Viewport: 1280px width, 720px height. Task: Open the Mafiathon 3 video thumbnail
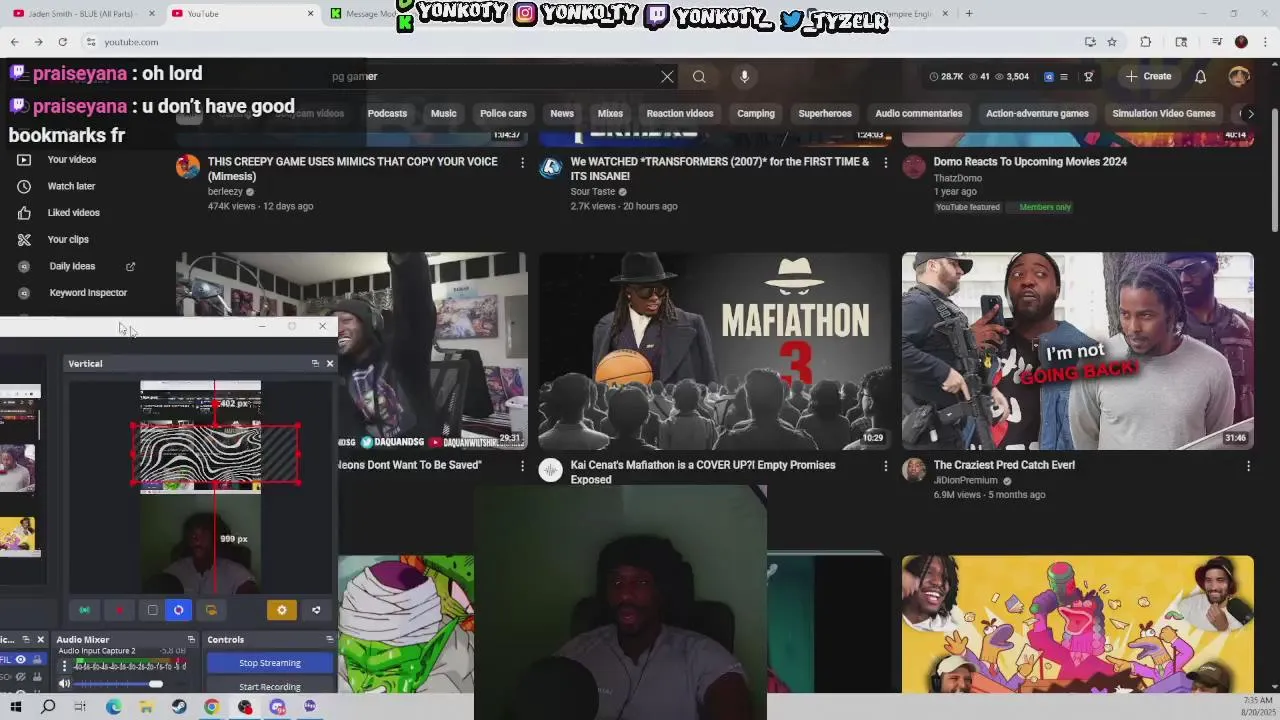point(714,351)
